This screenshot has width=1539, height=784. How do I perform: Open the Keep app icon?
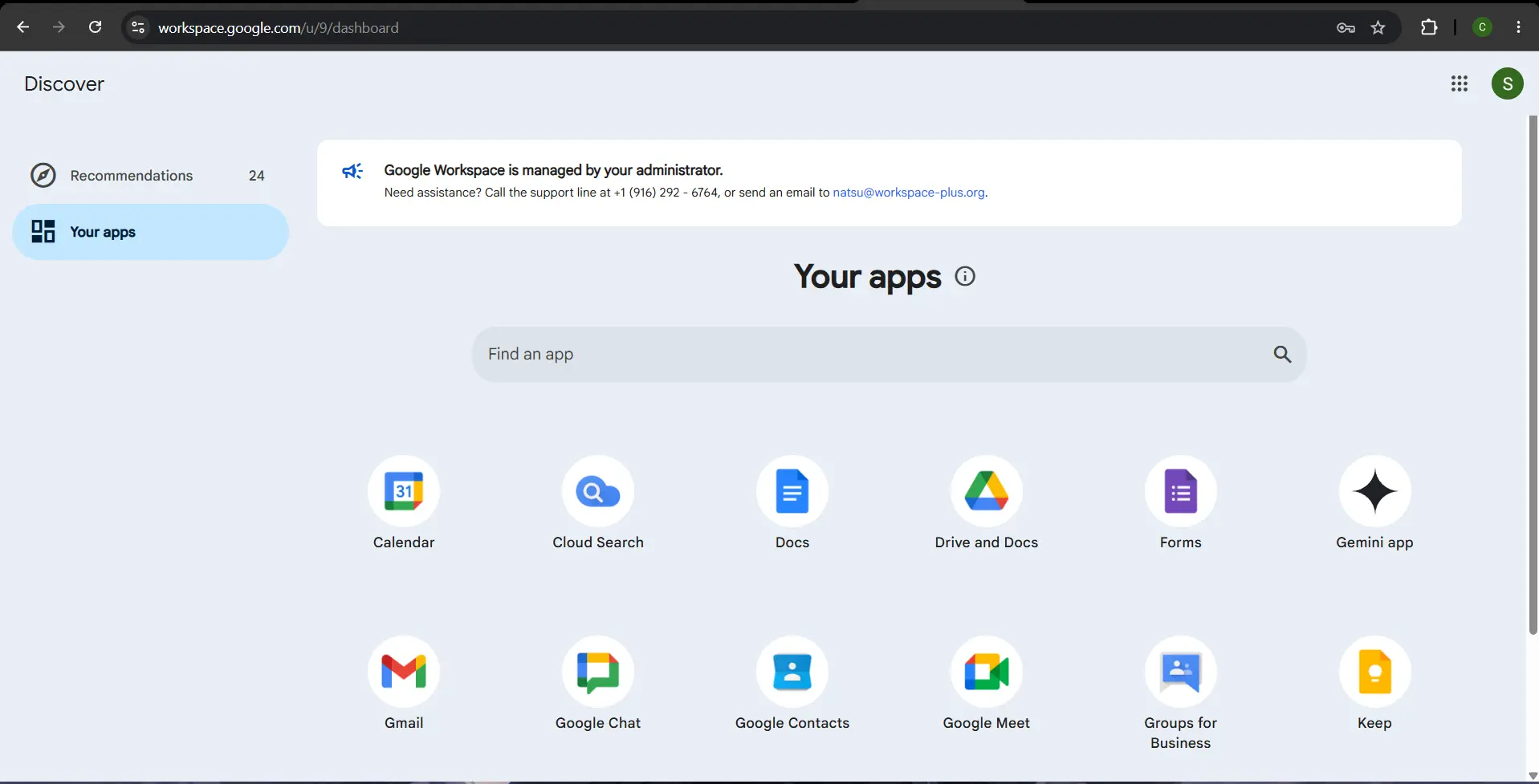1375,672
